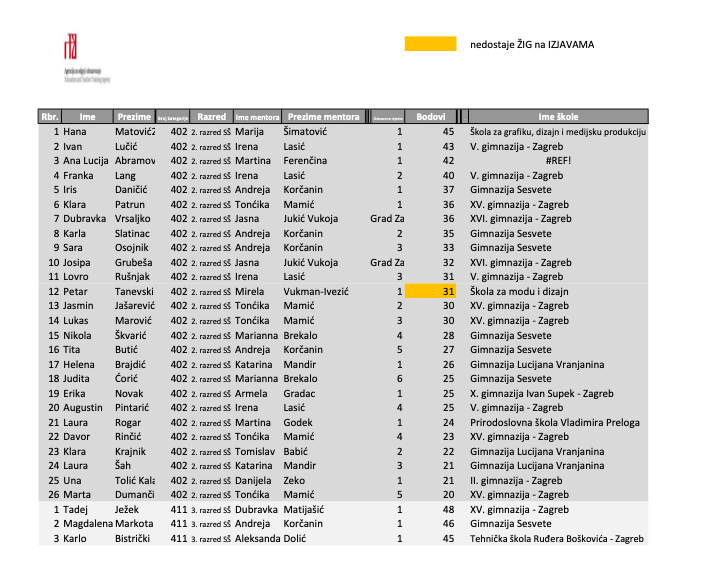
Task: Click the surname Slatinac
Action: click(x=132, y=233)
